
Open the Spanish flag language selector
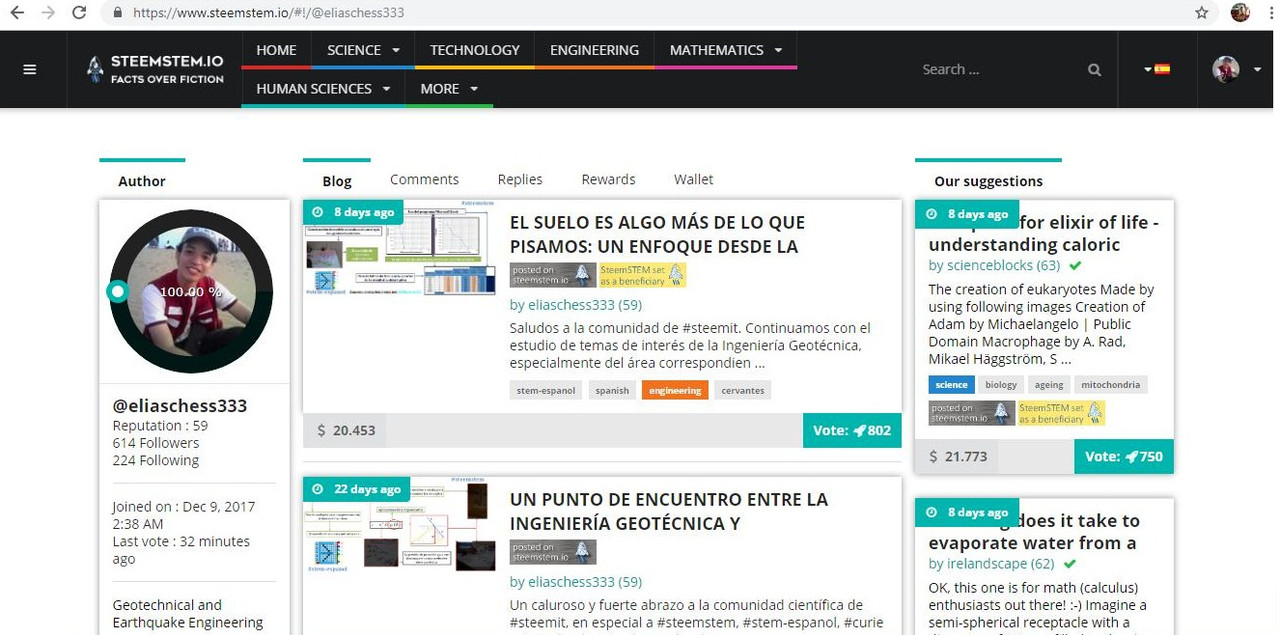pyautogui.click(x=1157, y=69)
